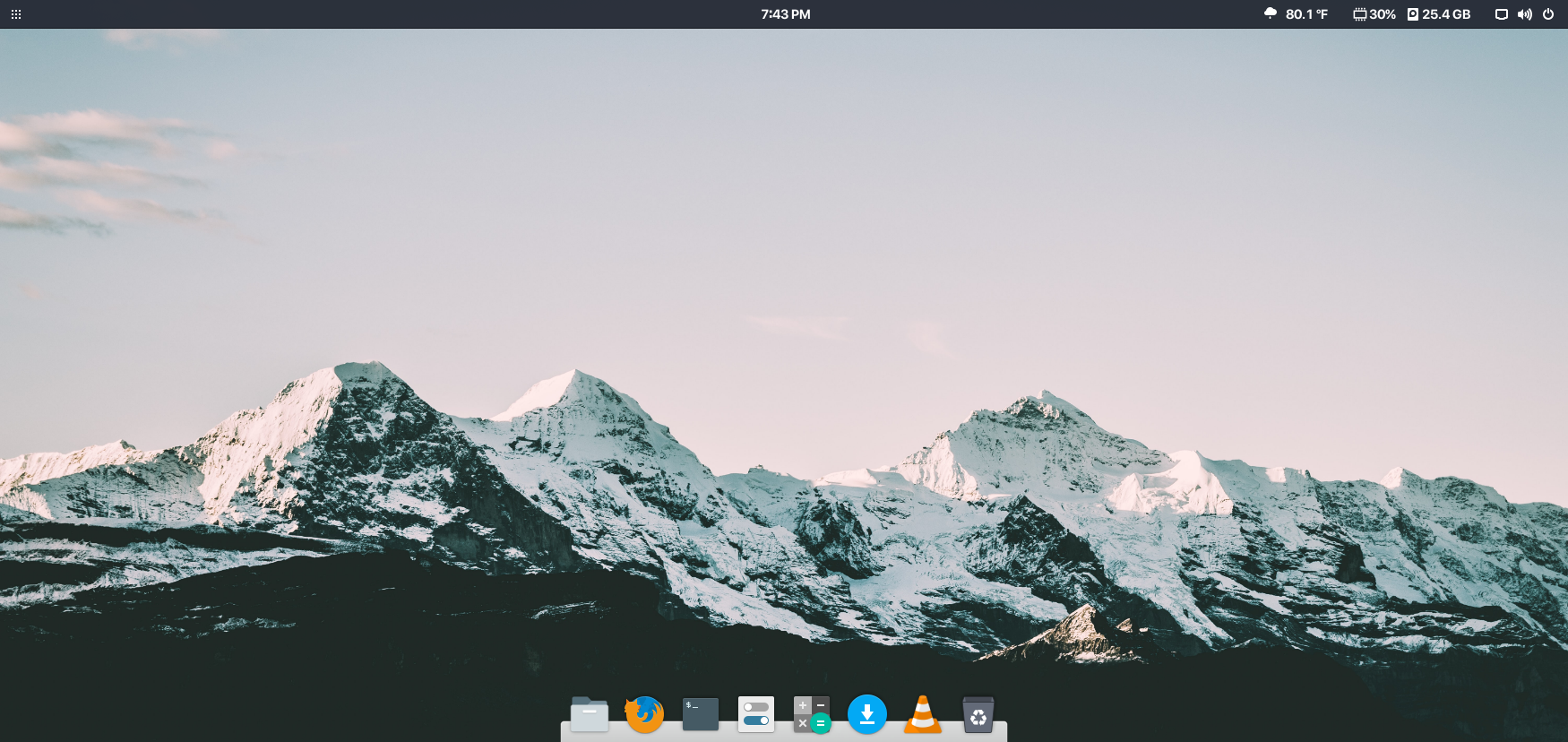Open the settings toggles app in the dock

756,714
